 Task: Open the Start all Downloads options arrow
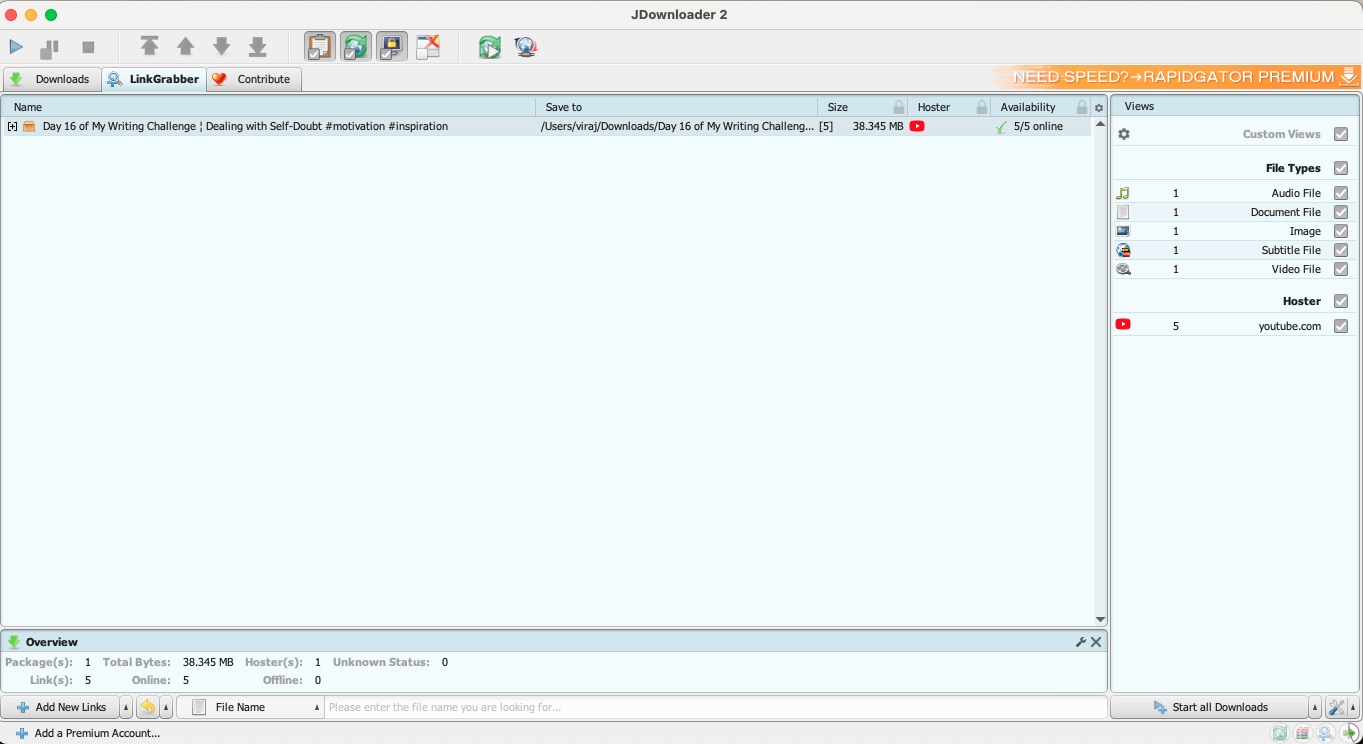1314,707
